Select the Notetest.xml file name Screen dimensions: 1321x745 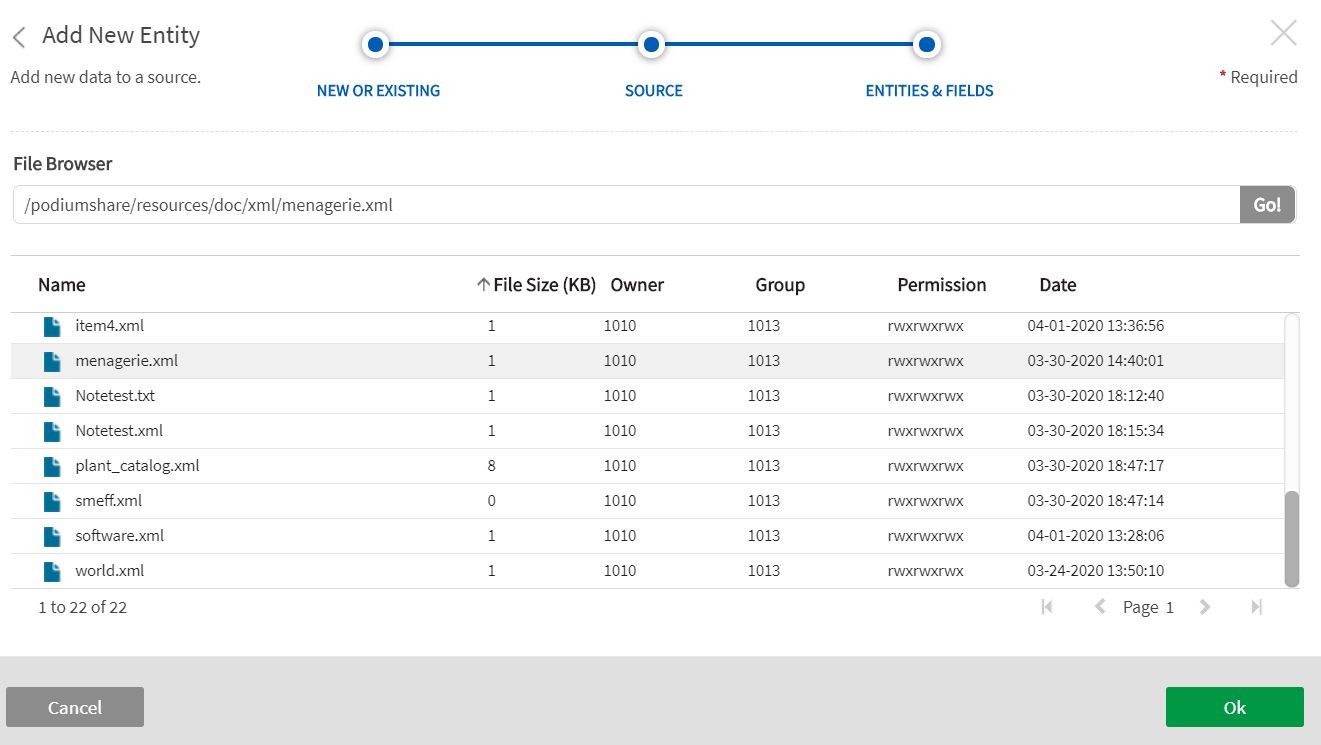(x=119, y=431)
